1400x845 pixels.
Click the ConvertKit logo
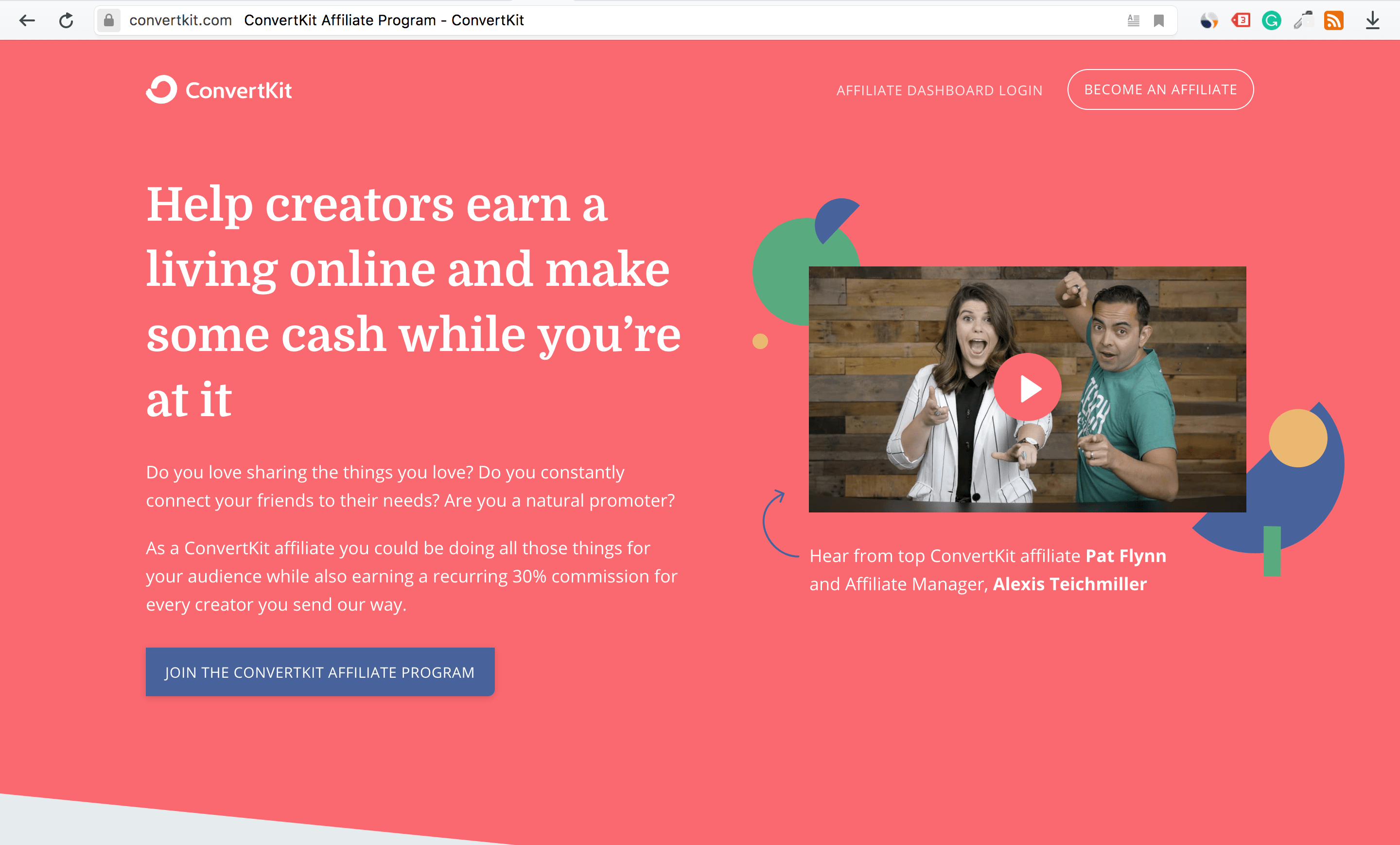tap(219, 90)
